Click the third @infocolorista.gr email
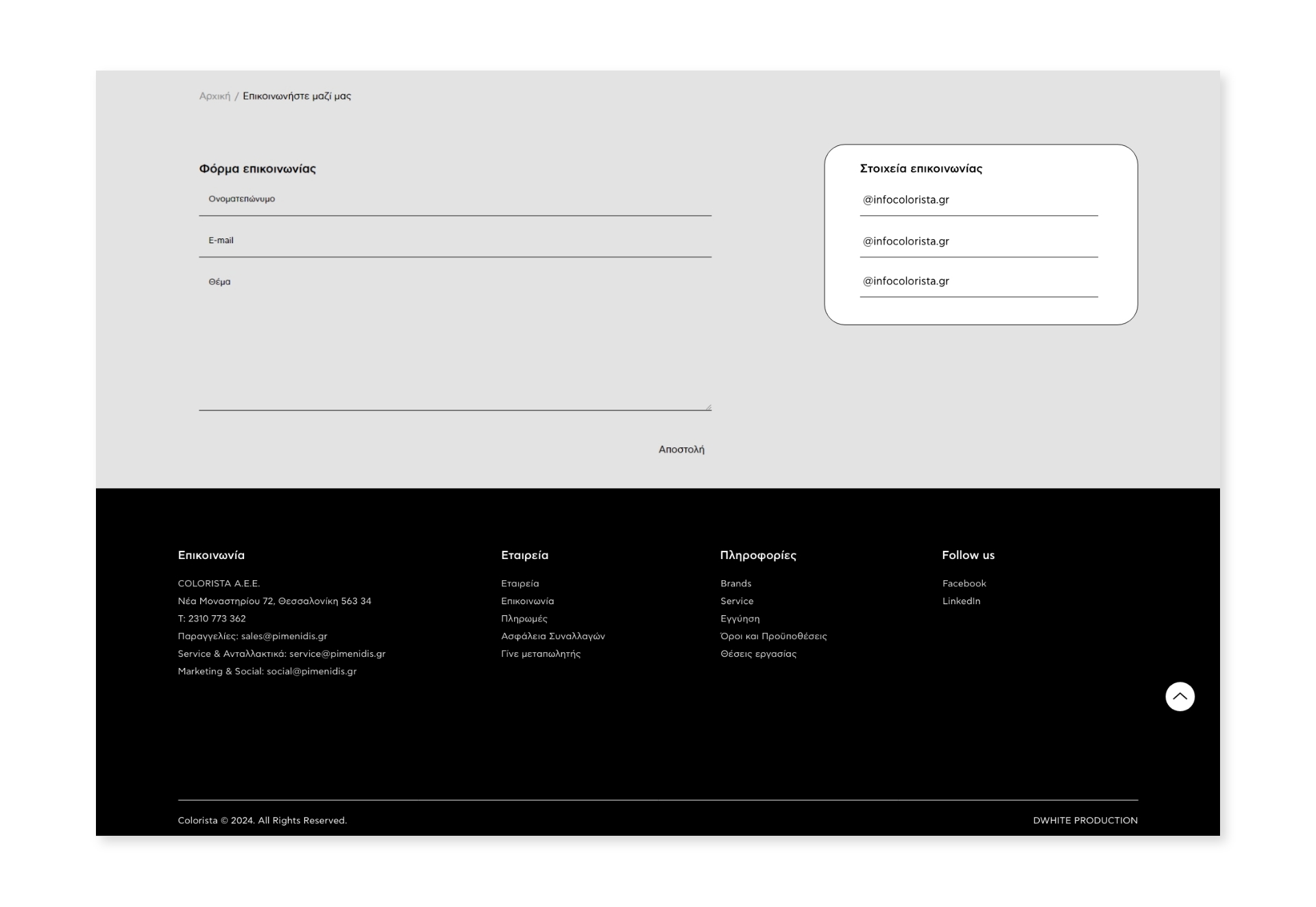Image resolution: width=1316 pixels, height=907 pixels. [905, 280]
